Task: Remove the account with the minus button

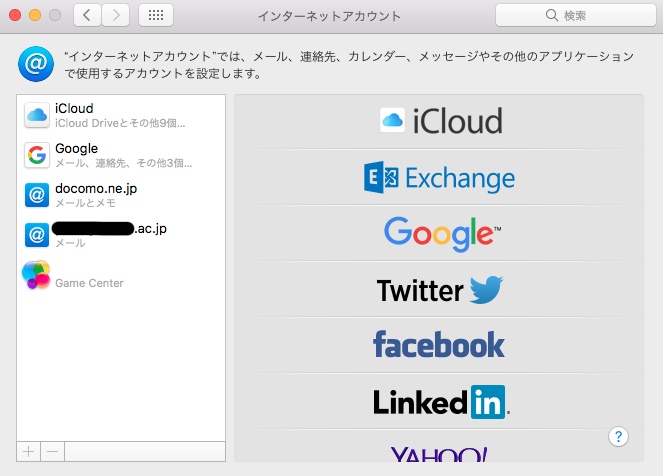Action: pyautogui.click(x=53, y=451)
